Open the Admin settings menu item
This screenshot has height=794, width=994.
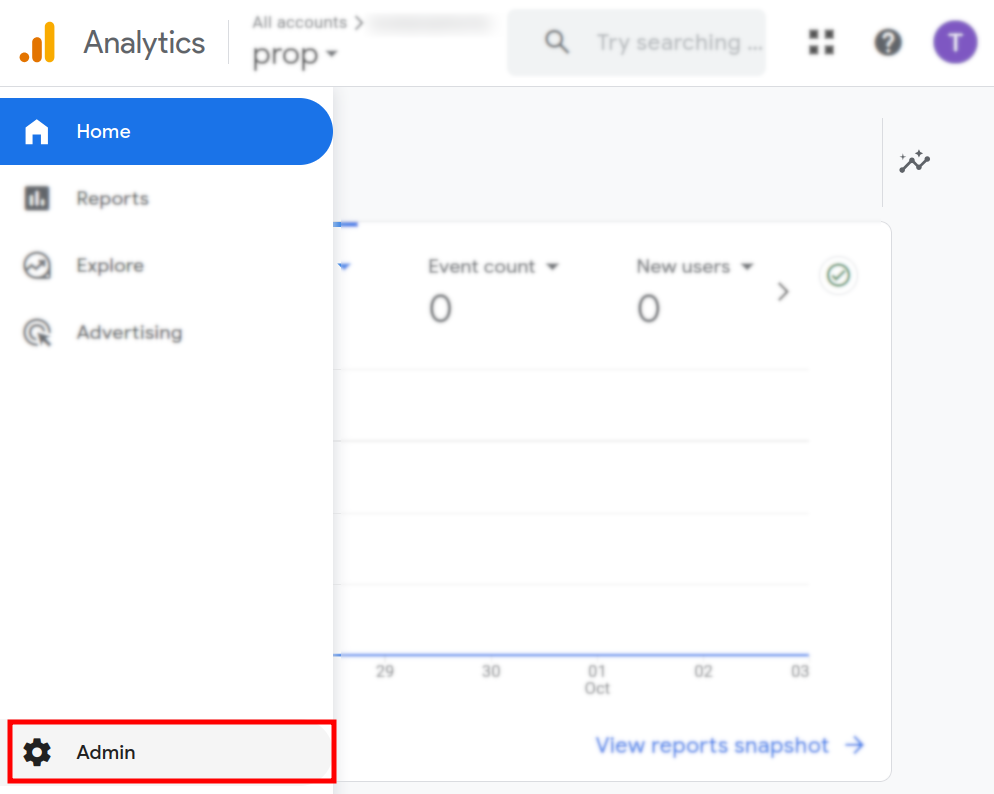pyautogui.click(x=106, y=752)
